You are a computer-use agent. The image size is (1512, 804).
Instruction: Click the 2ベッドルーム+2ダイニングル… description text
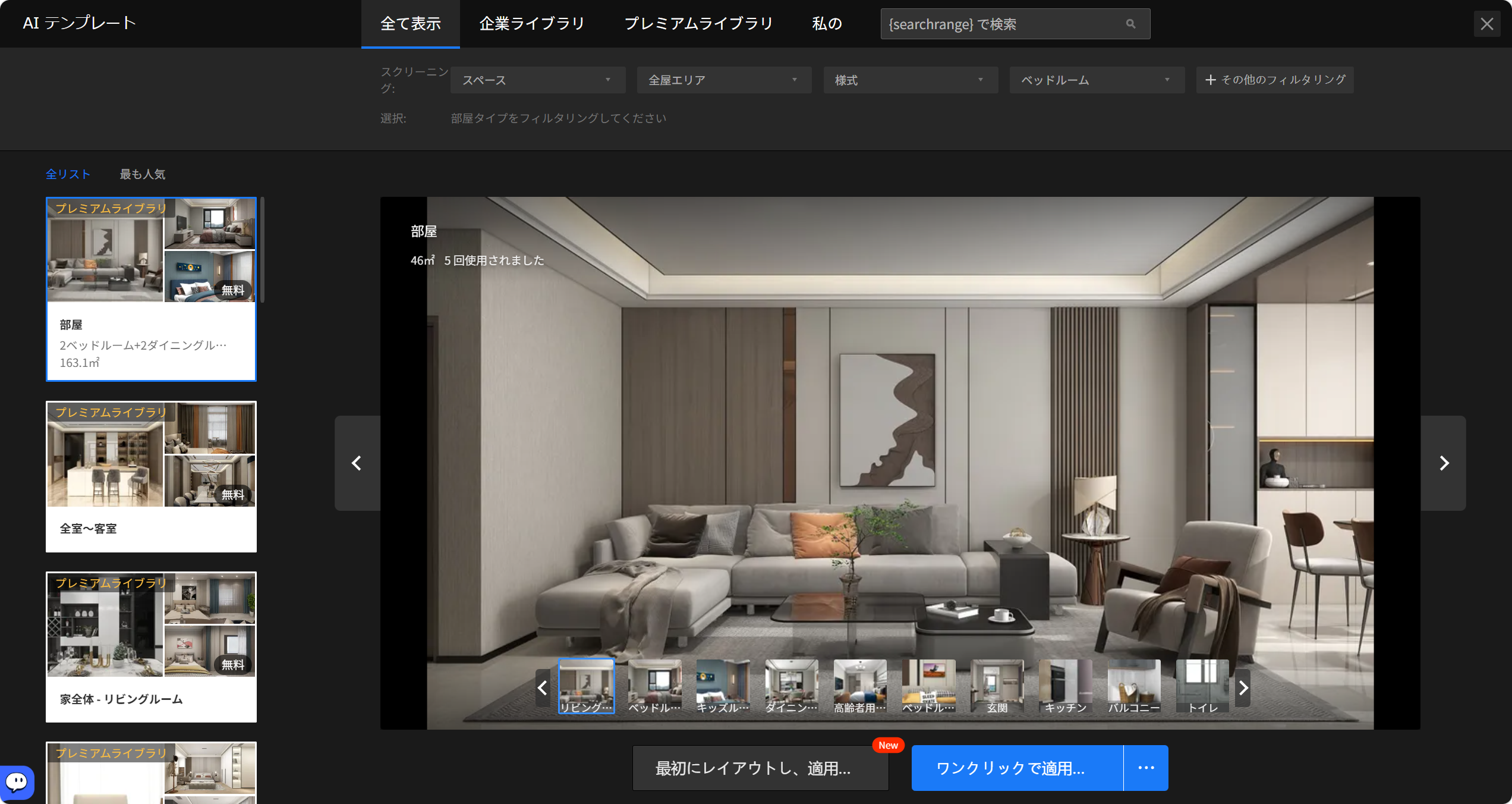(143, 346)
